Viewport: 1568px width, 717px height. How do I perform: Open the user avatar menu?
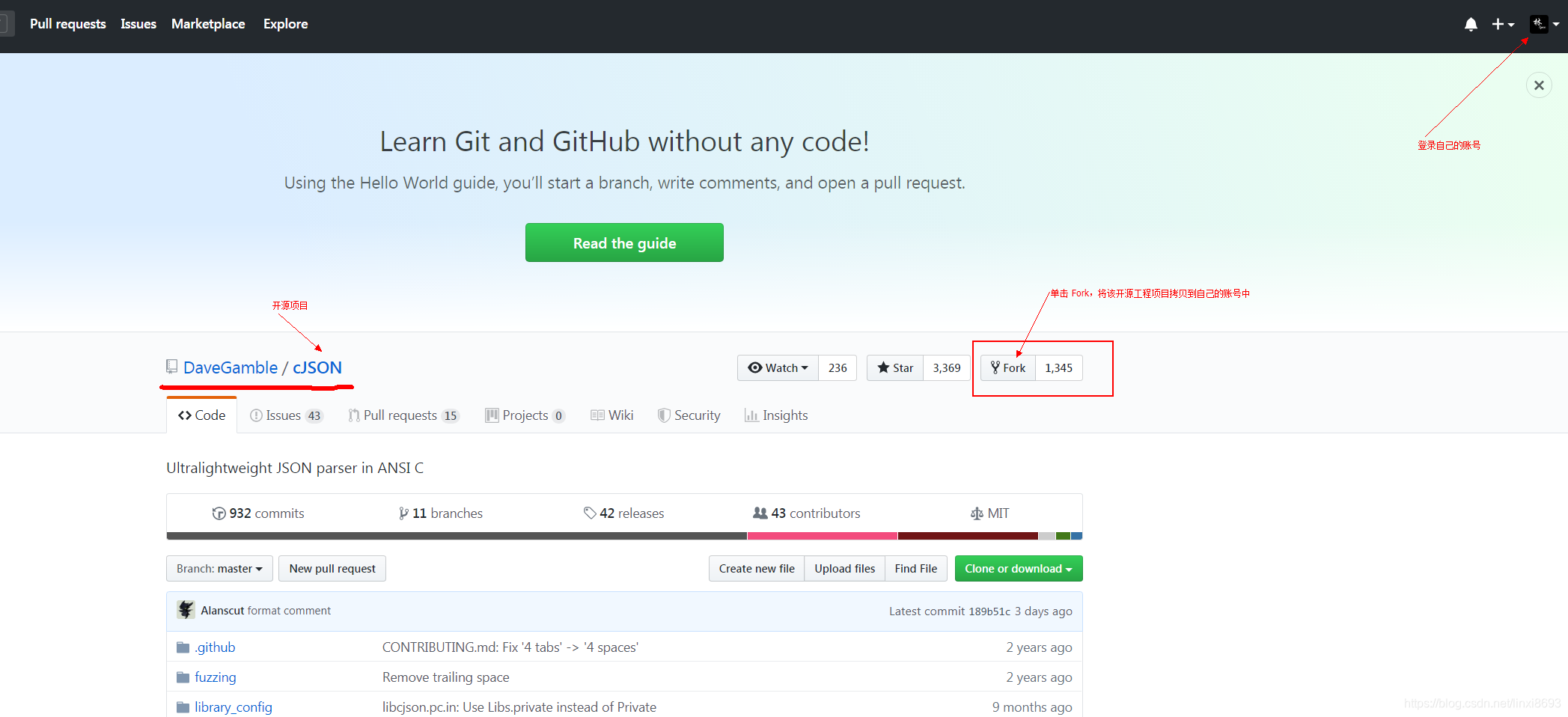1545,24
